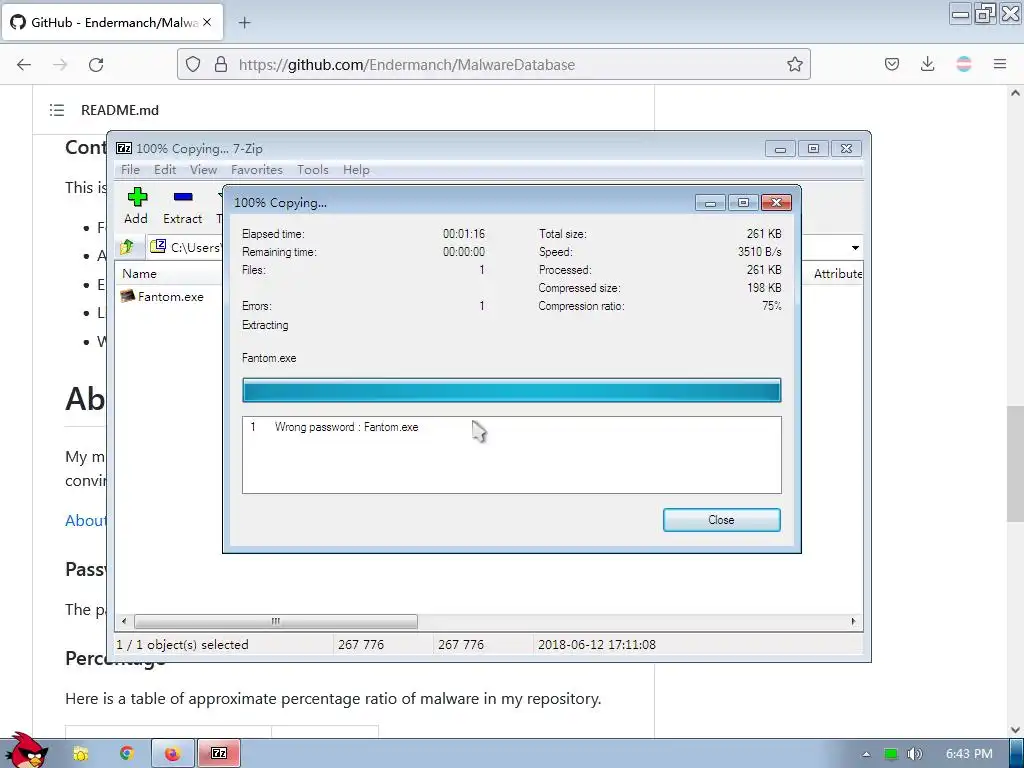This screenshot has height=768, width=1024.
Task: Reload the GitHub page
Action: [96, 64]
